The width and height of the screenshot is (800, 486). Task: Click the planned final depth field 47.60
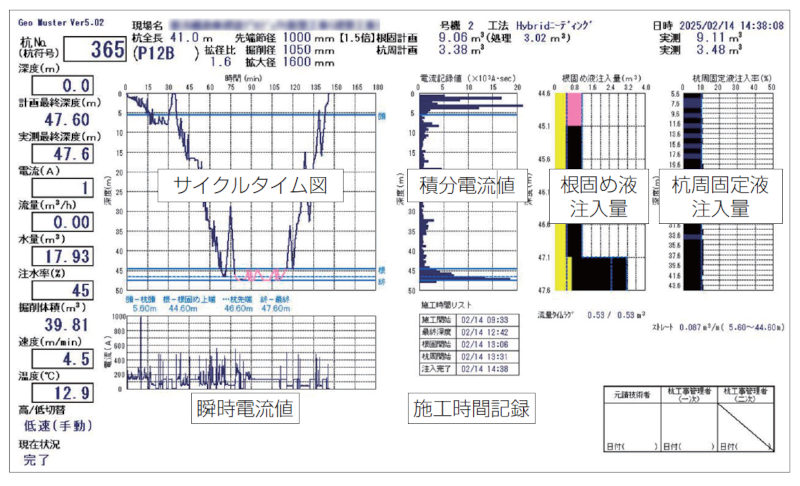pyautogui.click(x=60, y=121)
